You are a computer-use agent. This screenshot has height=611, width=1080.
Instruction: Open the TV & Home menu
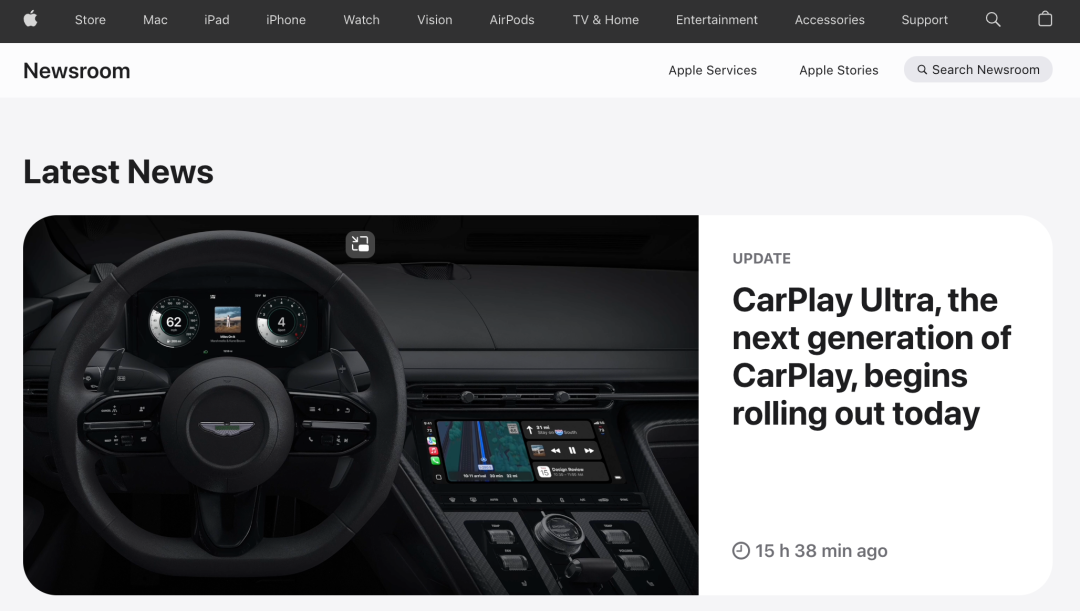click(x=605, y=20)
